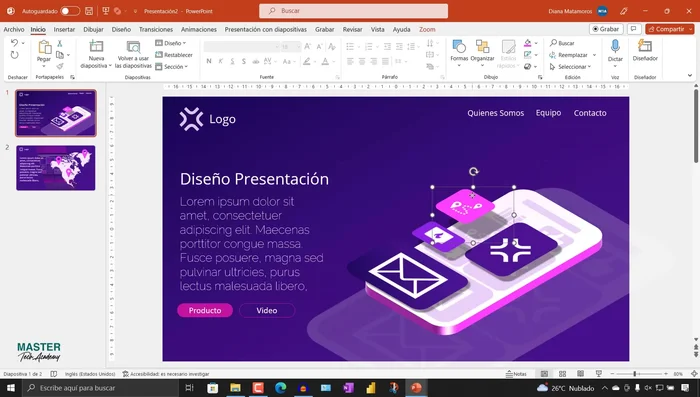The image size is (700, 397).
Task: Collapse the ribbon with the chevron
Action: [690, 75]
